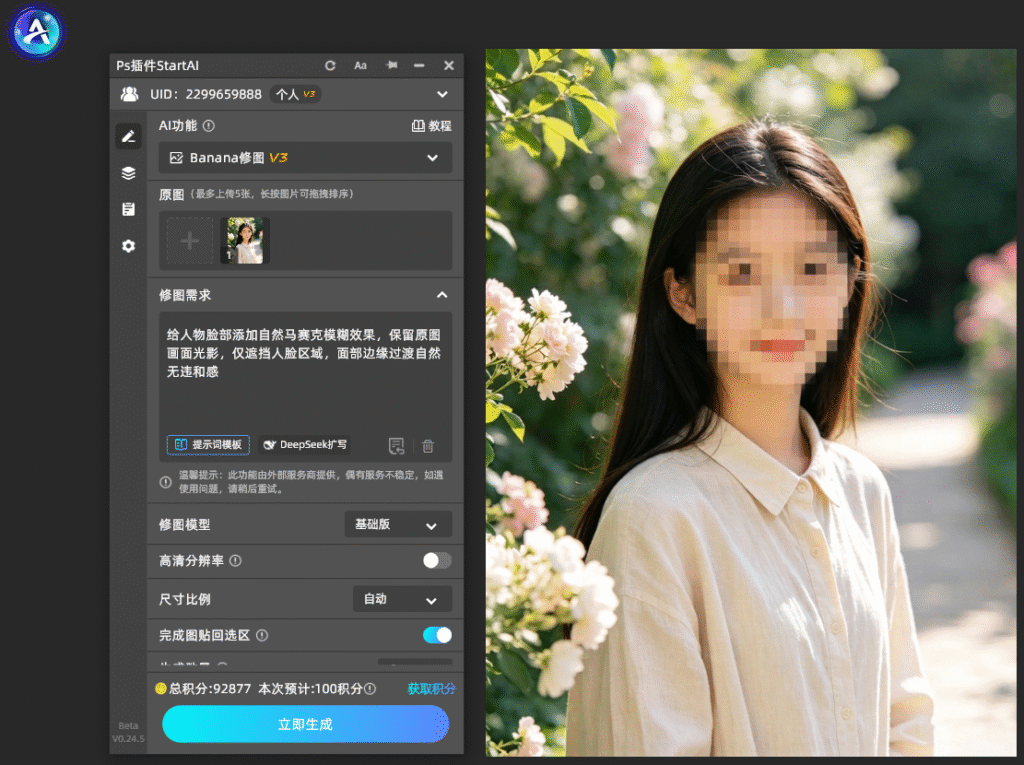Open the 教程 tutorial link
The height and width of the screenshot is (765, 1024).
[x=432, y=125]
